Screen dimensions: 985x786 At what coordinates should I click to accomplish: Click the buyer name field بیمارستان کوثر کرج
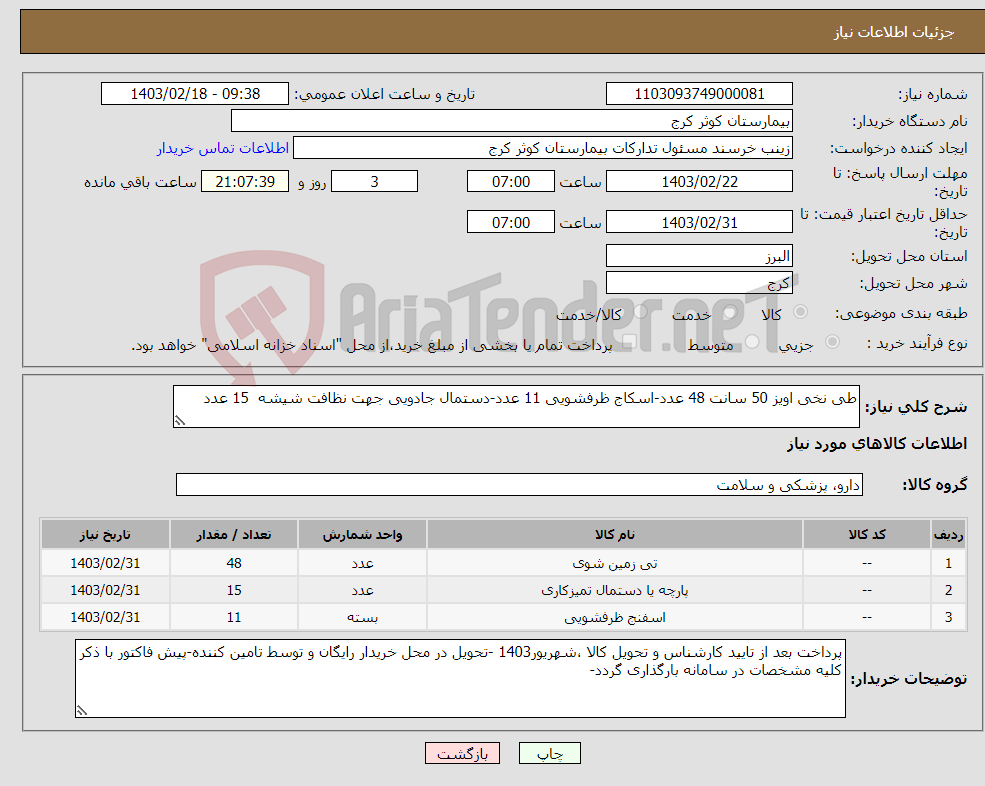tap(512, 121)
